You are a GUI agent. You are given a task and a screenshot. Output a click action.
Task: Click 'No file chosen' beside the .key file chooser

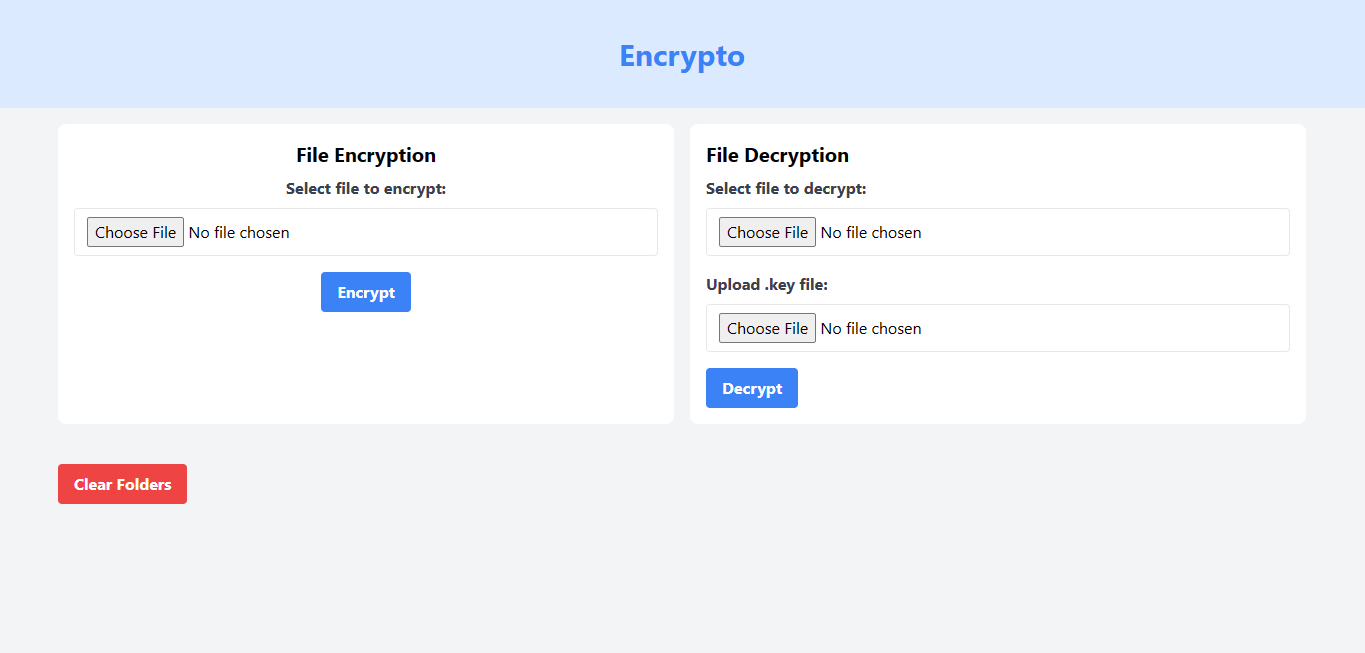871,328
